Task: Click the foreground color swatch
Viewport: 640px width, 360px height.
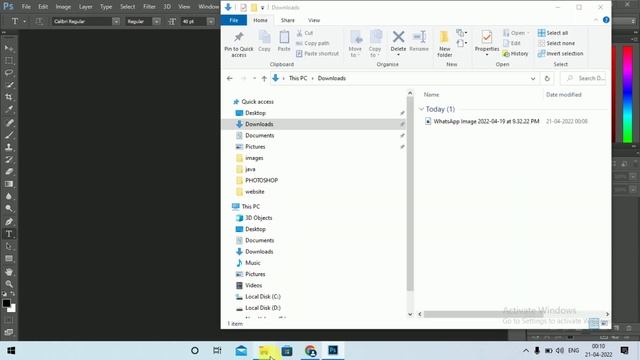Action: 6,303
